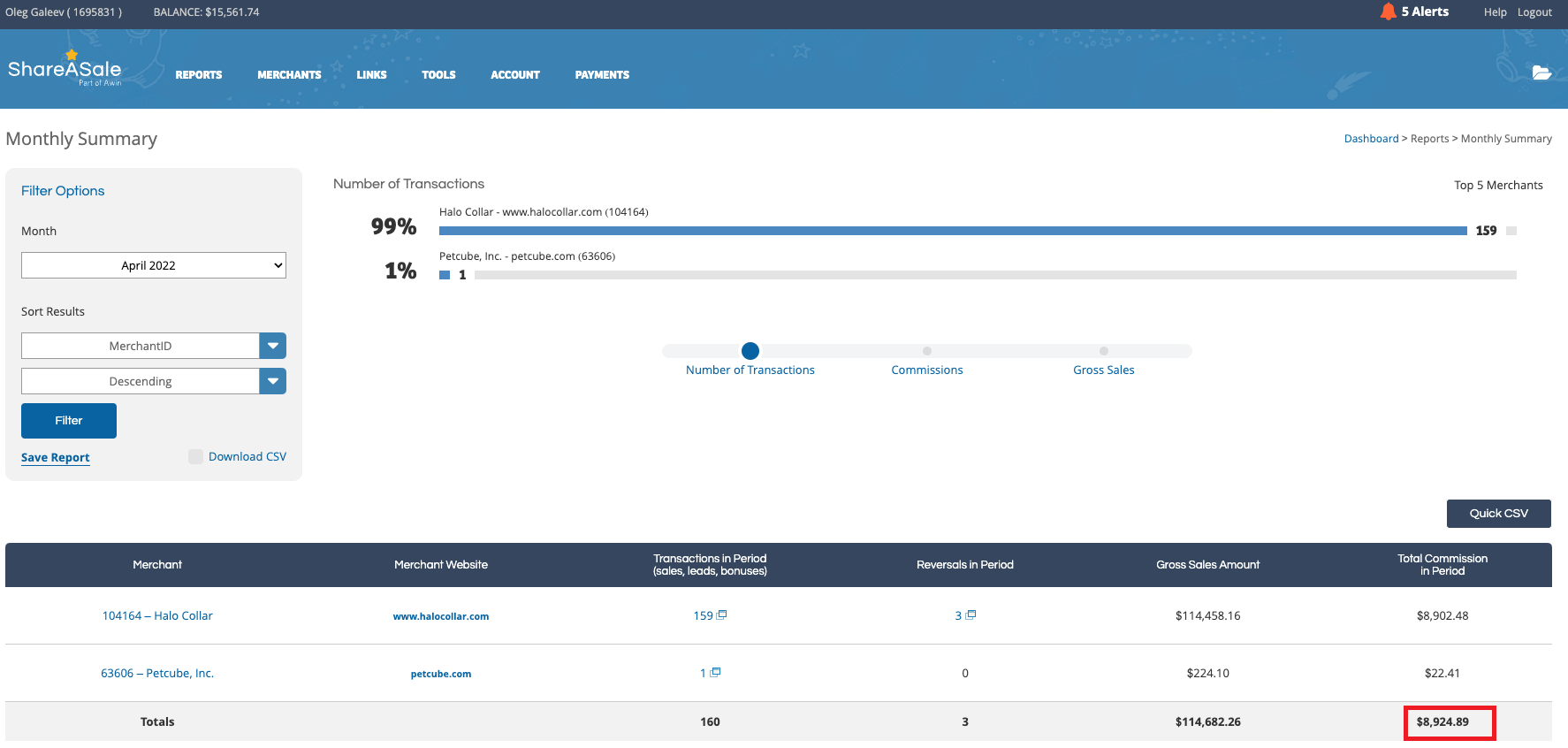The width and height of the screenshot is (1568, 748).
Task: Open merchant 104164 – Halo Collar
Action: tap(157, 615)
